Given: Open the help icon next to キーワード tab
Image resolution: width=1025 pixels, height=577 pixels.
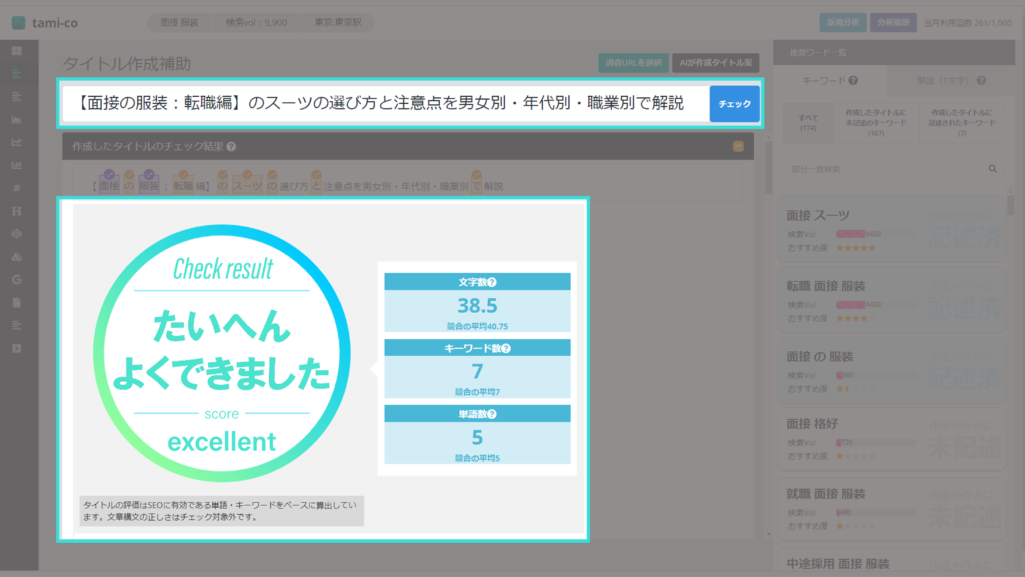Looking at the screenshot, I should point(853,80).
